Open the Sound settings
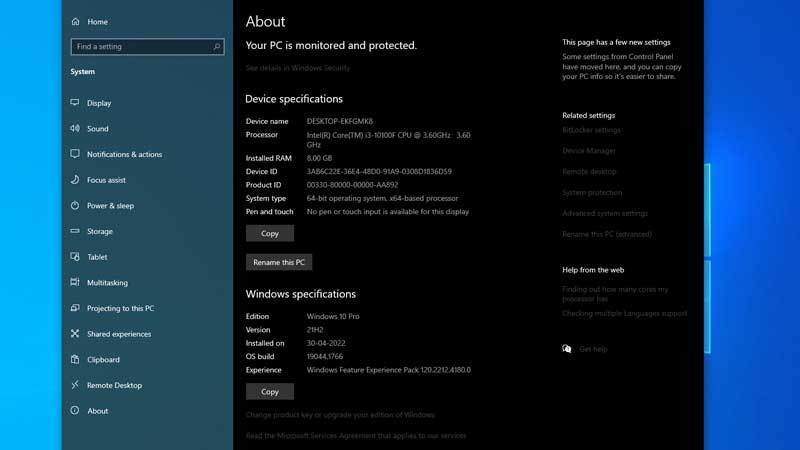 coord(97,129)
